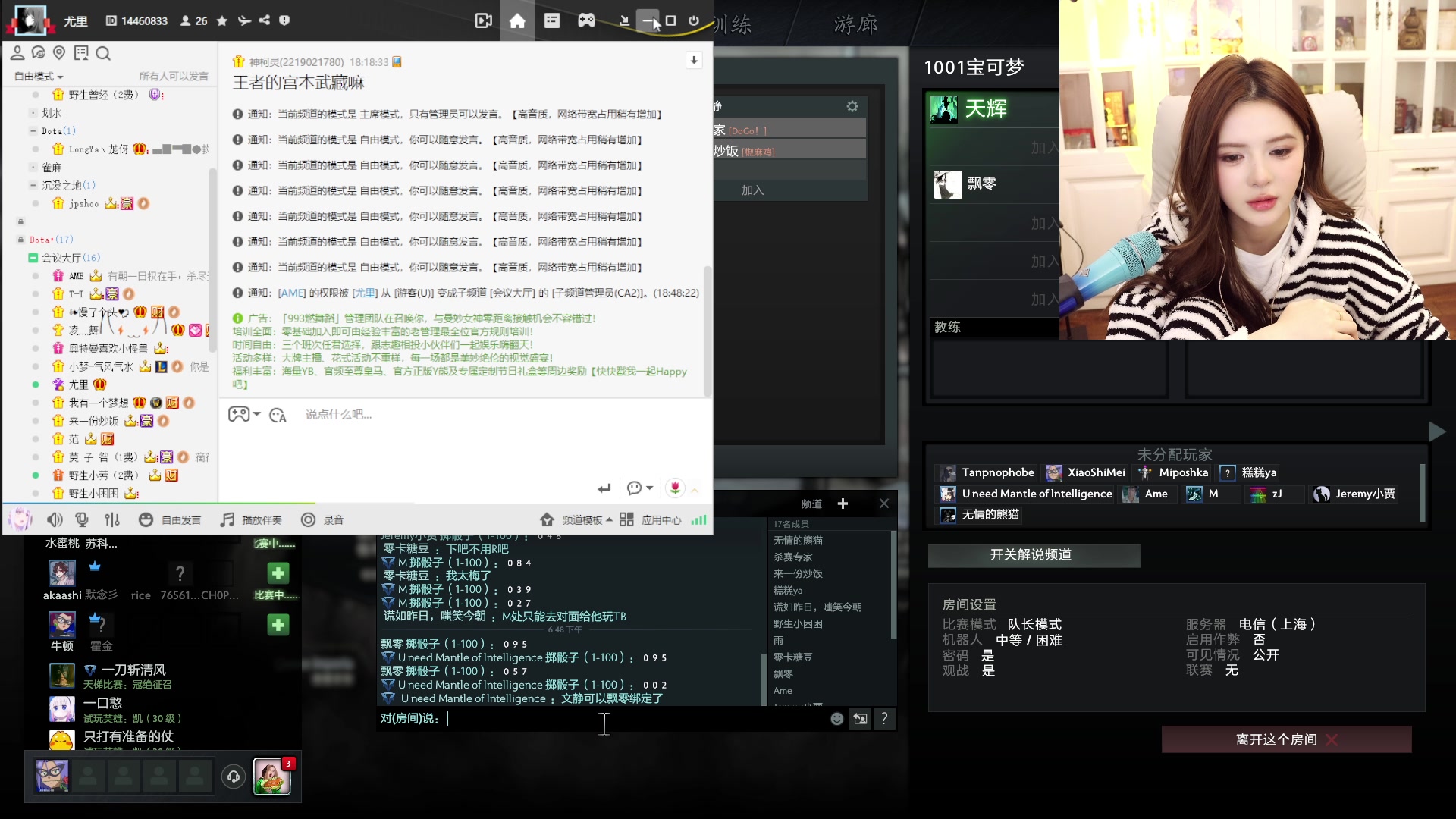Collapse the 会议大厅(16) sub-channel
This screenshot has width=1456, height=819.
33,258
